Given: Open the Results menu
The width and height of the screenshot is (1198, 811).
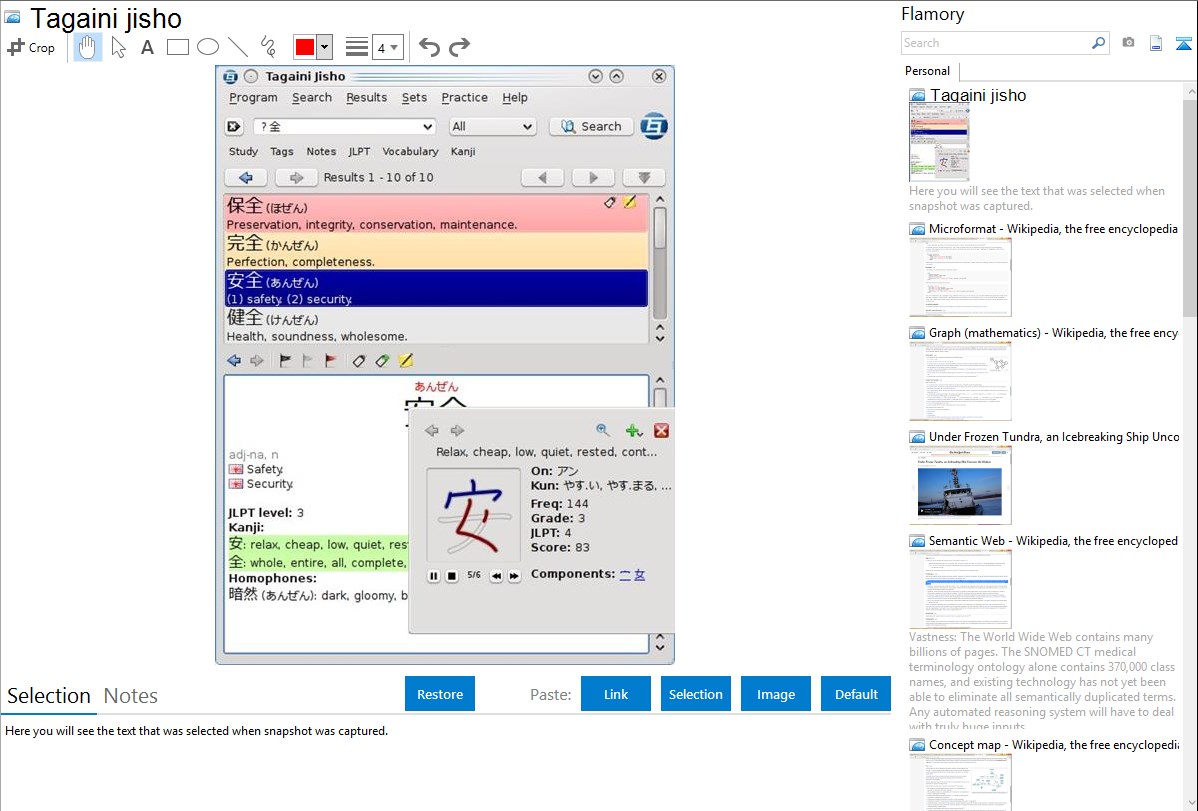Looking at the screenshot, I should 367,98.
